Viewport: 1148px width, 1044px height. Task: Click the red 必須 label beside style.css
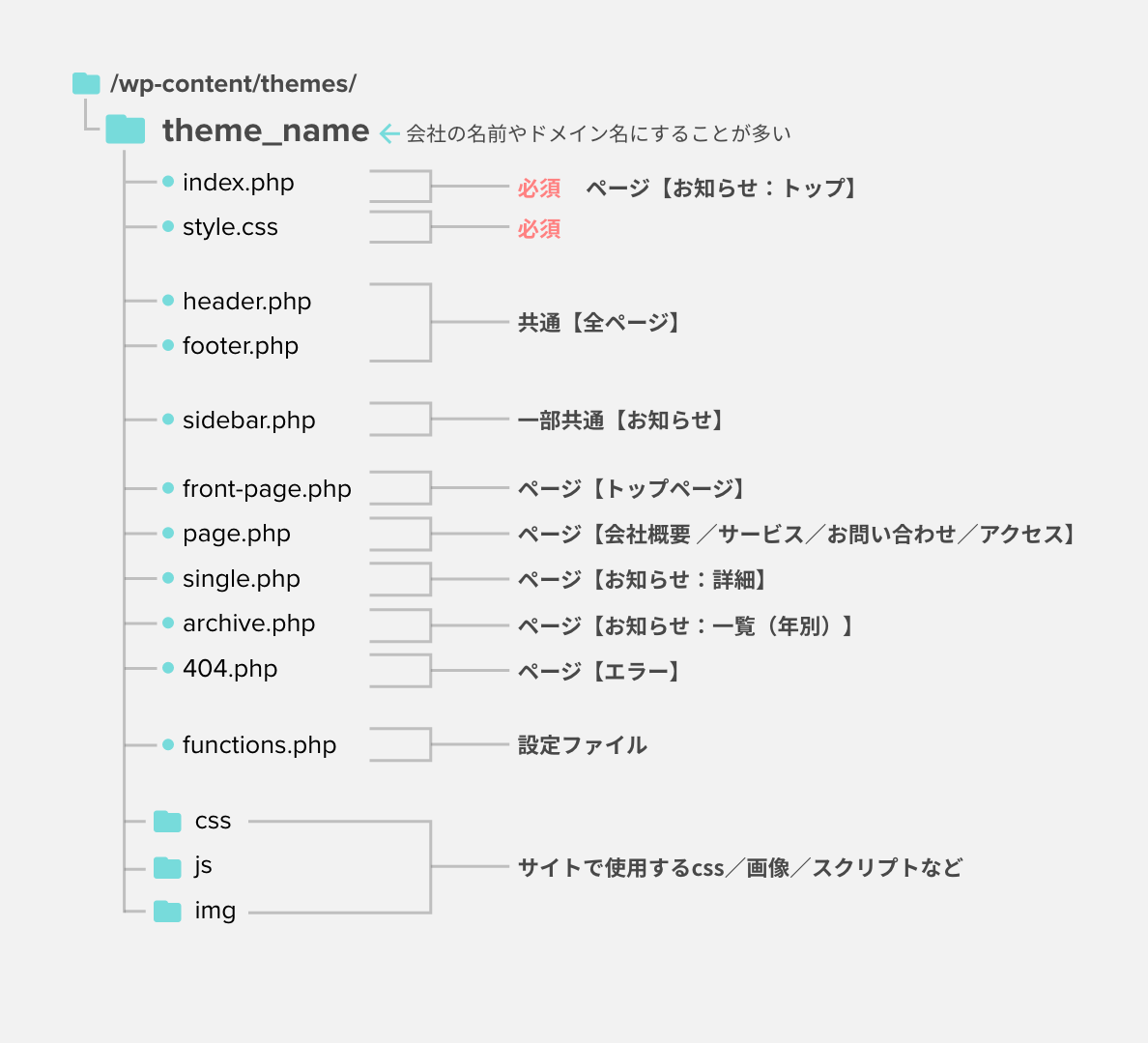(x=539, y=229)
